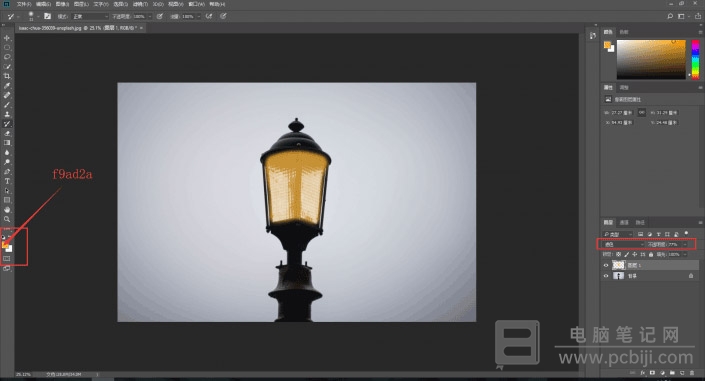Open the second item in menu bar (Edit)
This screenshot has width=705, height=381.
(43, 4)
